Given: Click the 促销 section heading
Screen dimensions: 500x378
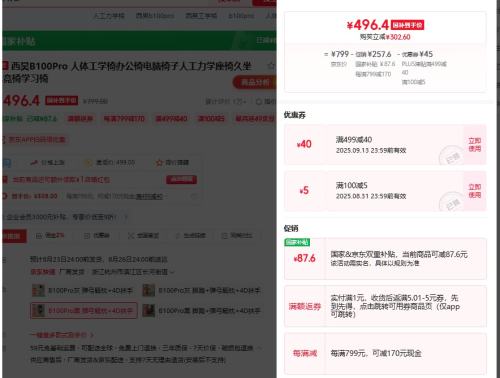Looking at the screenshot, I should (x=291, y=228).
